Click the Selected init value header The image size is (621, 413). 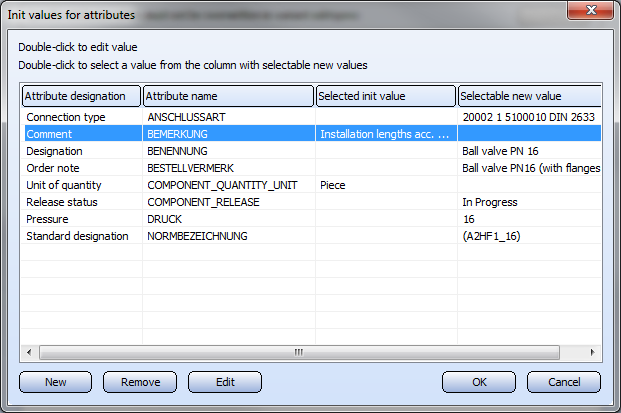pyautogui.click(x=386, y=96)
